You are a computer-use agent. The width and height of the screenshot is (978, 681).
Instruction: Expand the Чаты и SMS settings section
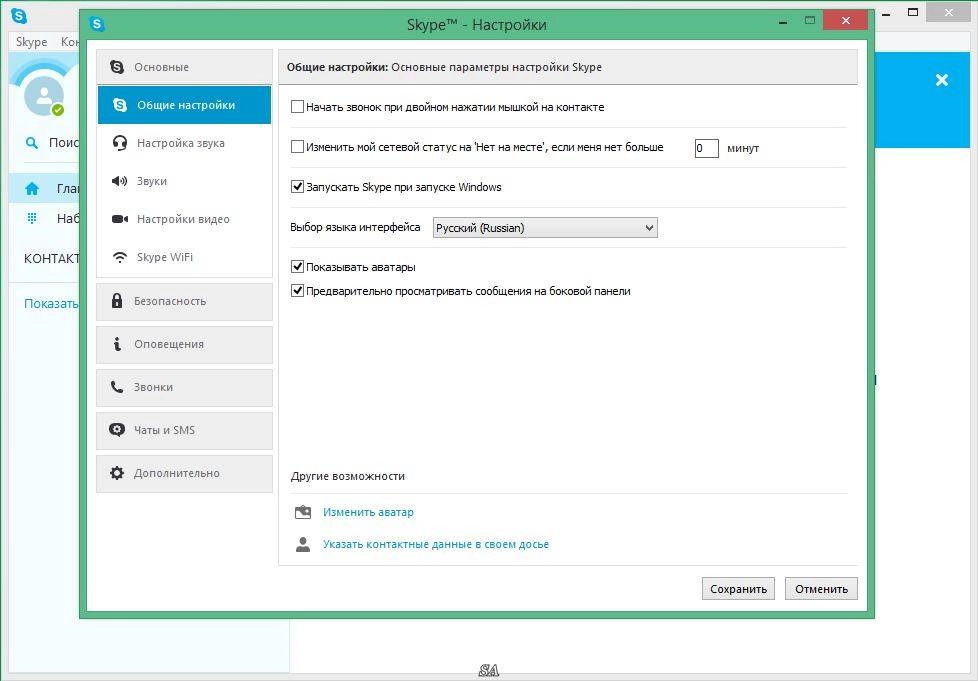point(185,430)
